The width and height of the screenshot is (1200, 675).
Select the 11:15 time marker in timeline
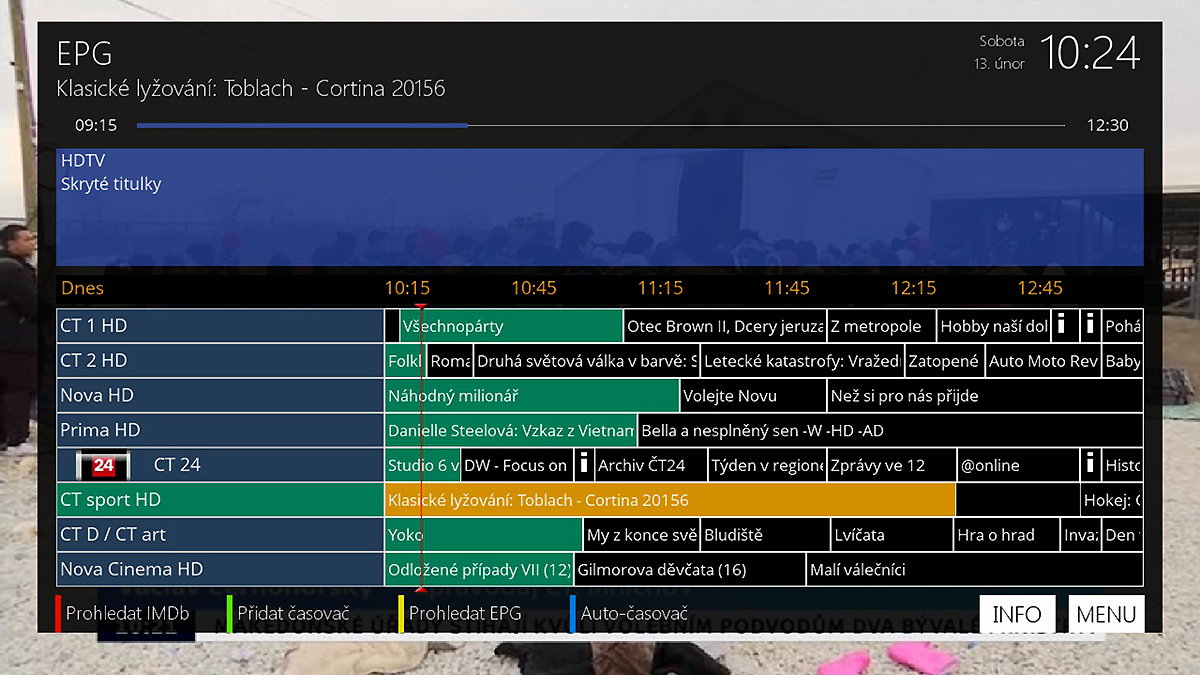[x=660, y=288]
